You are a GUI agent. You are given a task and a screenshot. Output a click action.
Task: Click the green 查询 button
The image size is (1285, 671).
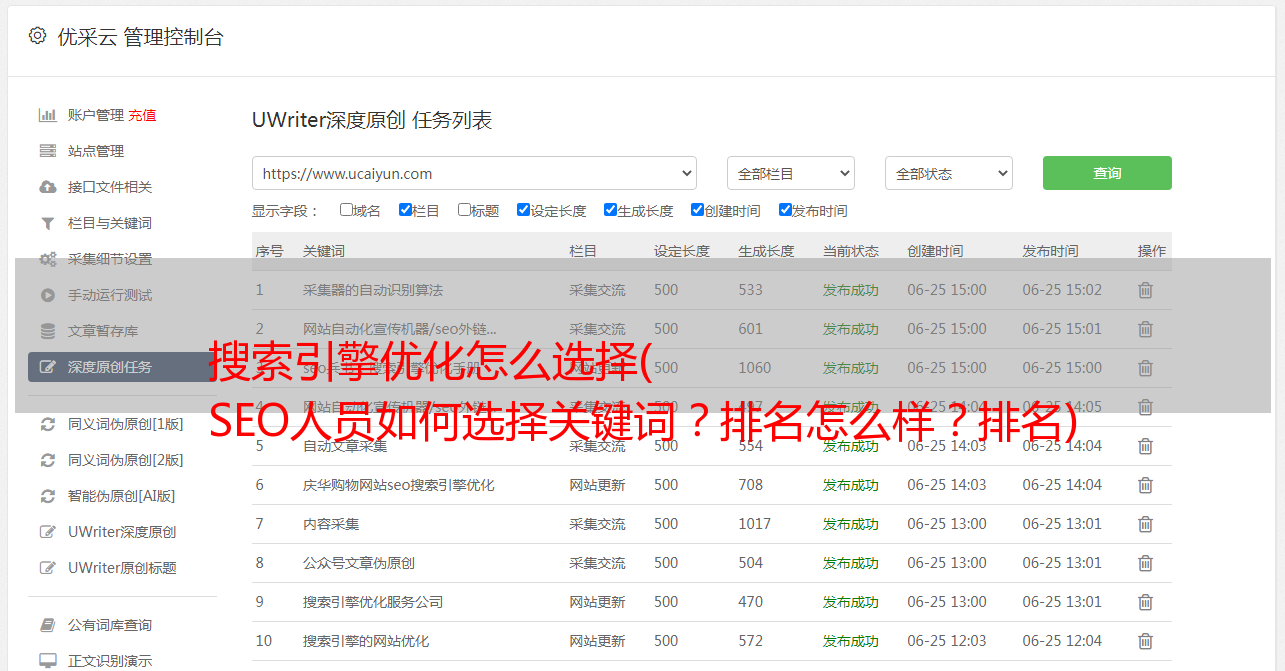(x=1107, y=173)
